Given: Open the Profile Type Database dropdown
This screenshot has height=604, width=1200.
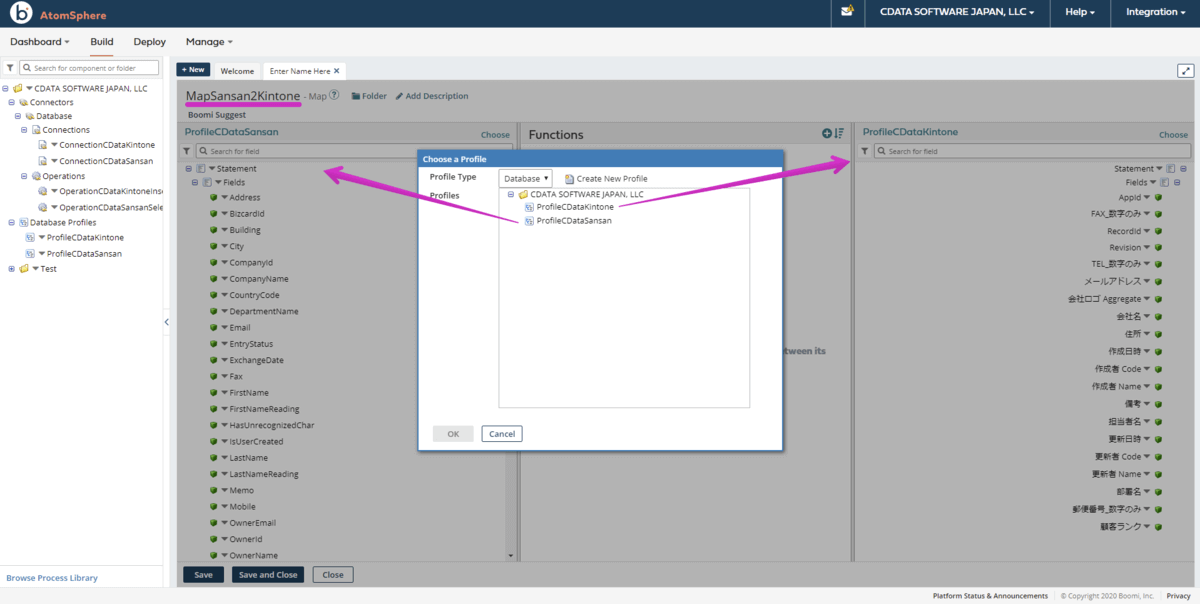Looking at the screenshot, I should 526,178.
